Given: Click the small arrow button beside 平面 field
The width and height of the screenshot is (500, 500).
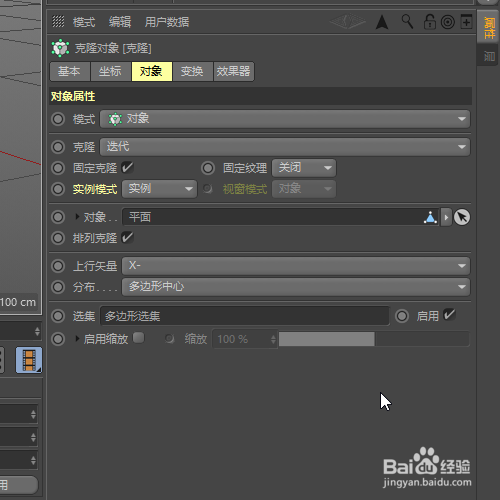Looking at the screenshot, I should click(446, 217).
